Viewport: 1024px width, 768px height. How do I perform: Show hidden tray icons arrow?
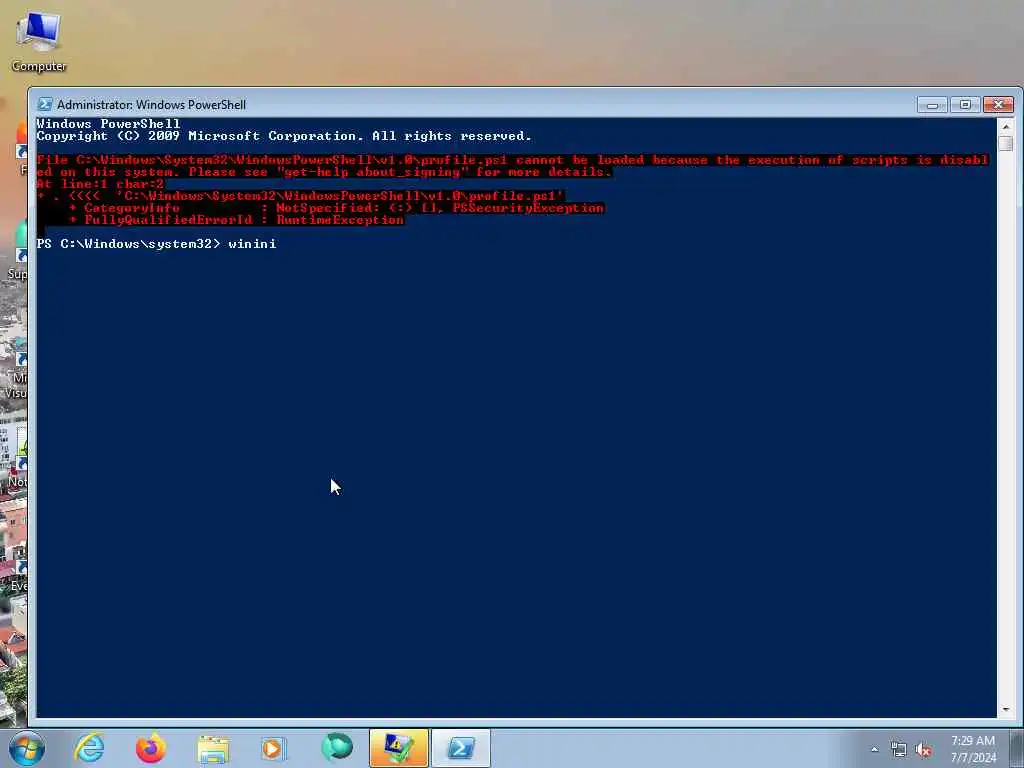tap(874, 750)
